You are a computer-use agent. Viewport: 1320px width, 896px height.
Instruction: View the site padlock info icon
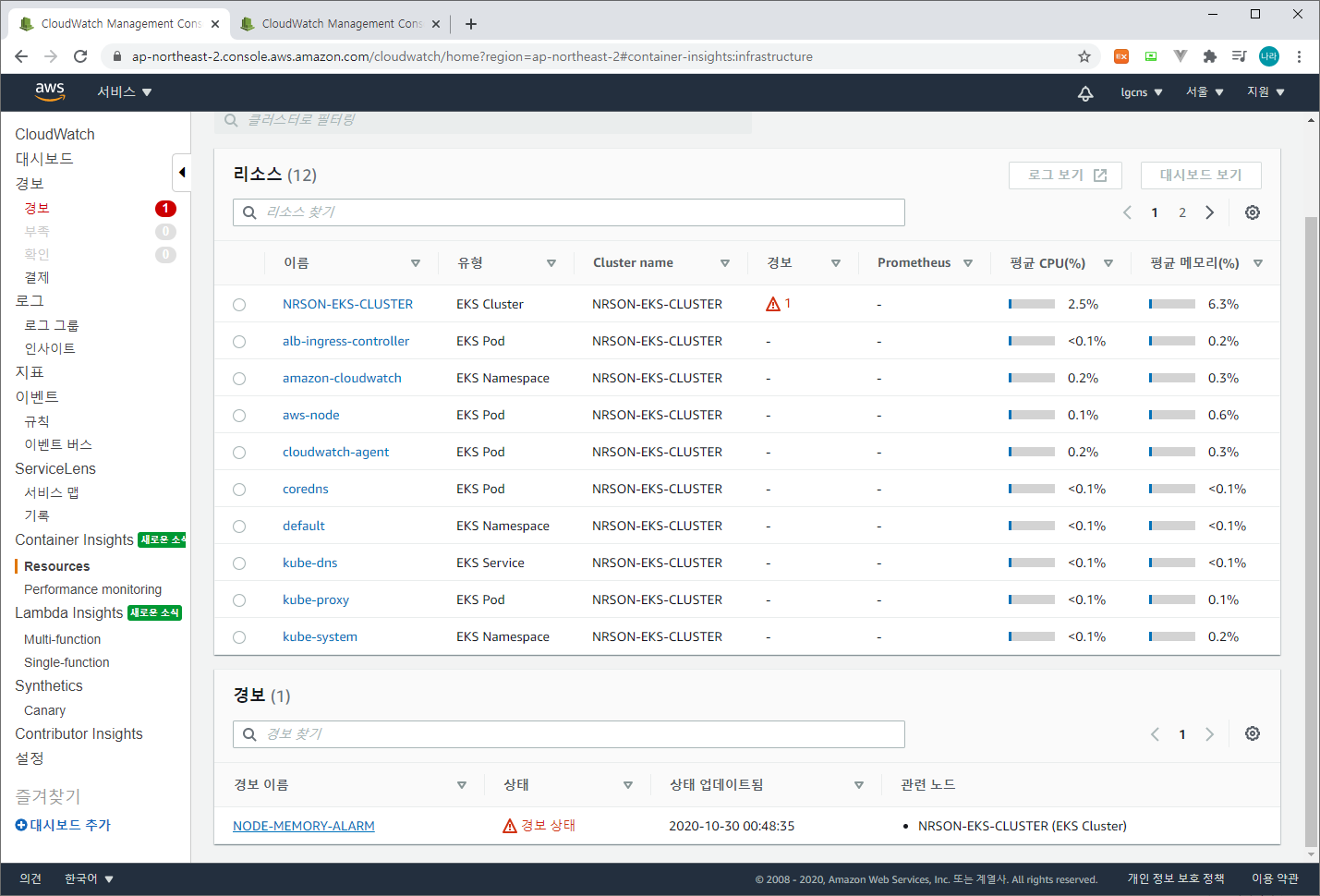click(x=117, y=56)
